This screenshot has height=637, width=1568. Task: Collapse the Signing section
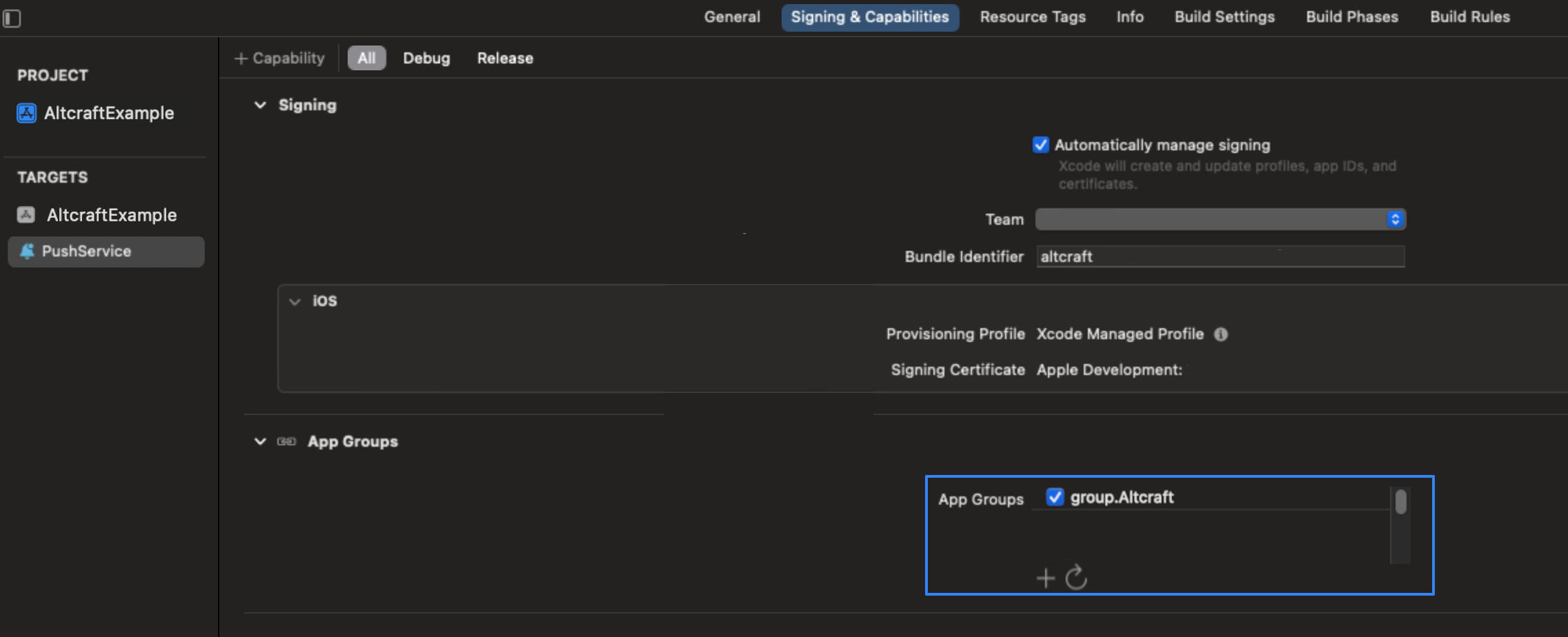pyautogui.click(x=260, y=105)
